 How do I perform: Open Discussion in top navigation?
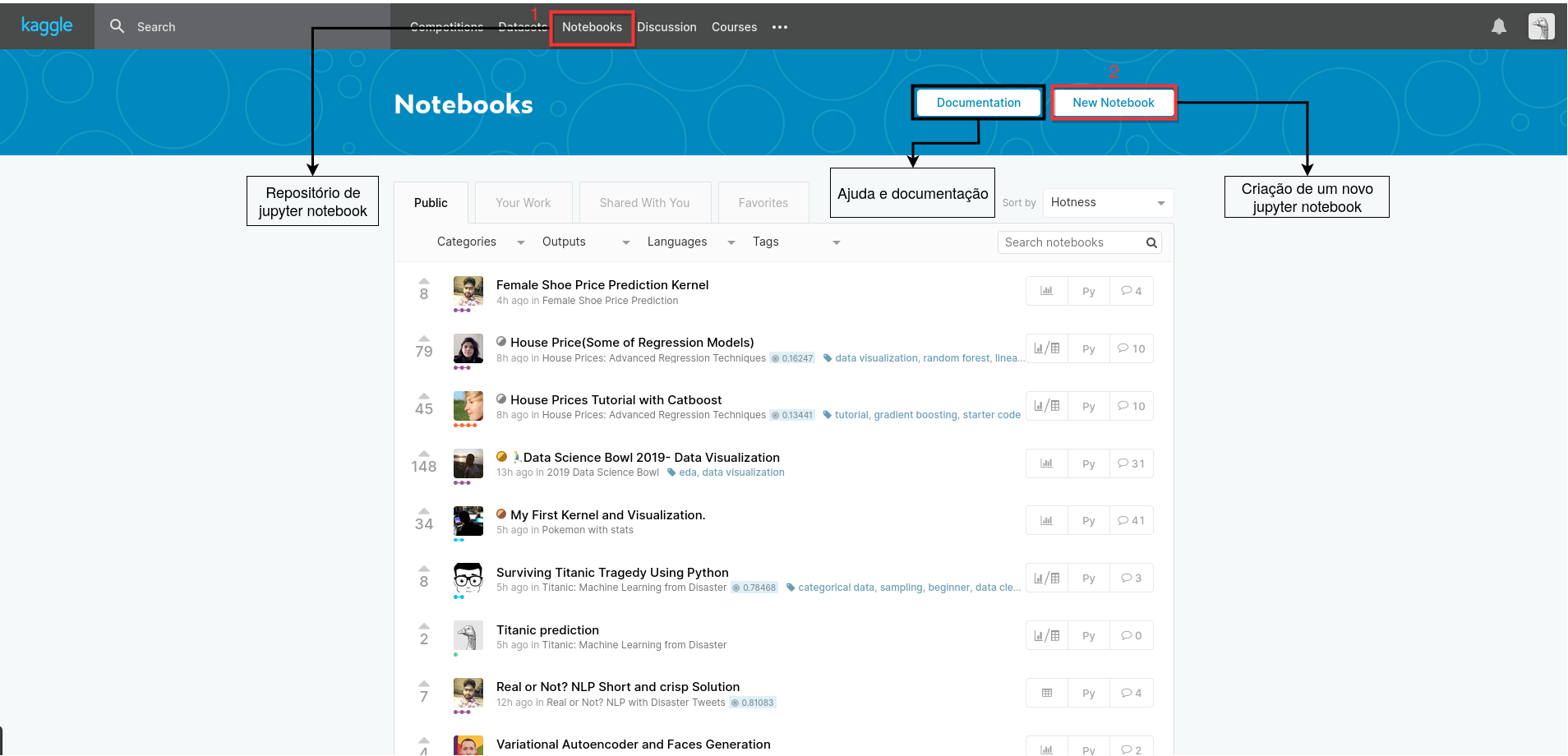pyautogui.click(x=666, y=27)
